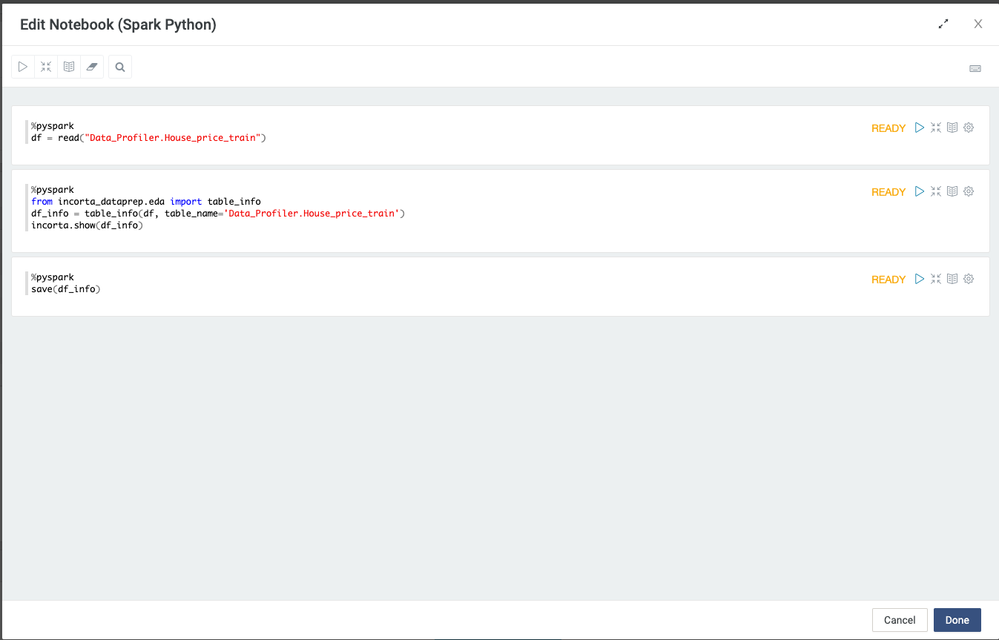The height and width of the screenshot is (640, 999).
Task: Run the save(df_info) paragraph
Action: tap(919, 280)
